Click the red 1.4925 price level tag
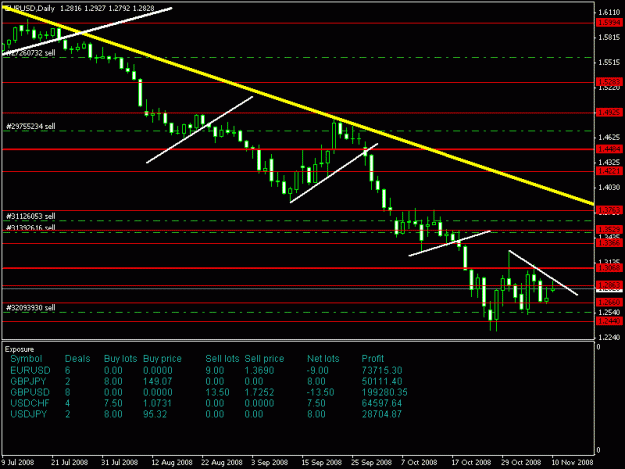The height and width of the screenshot is (469, 625). [609, 112]
